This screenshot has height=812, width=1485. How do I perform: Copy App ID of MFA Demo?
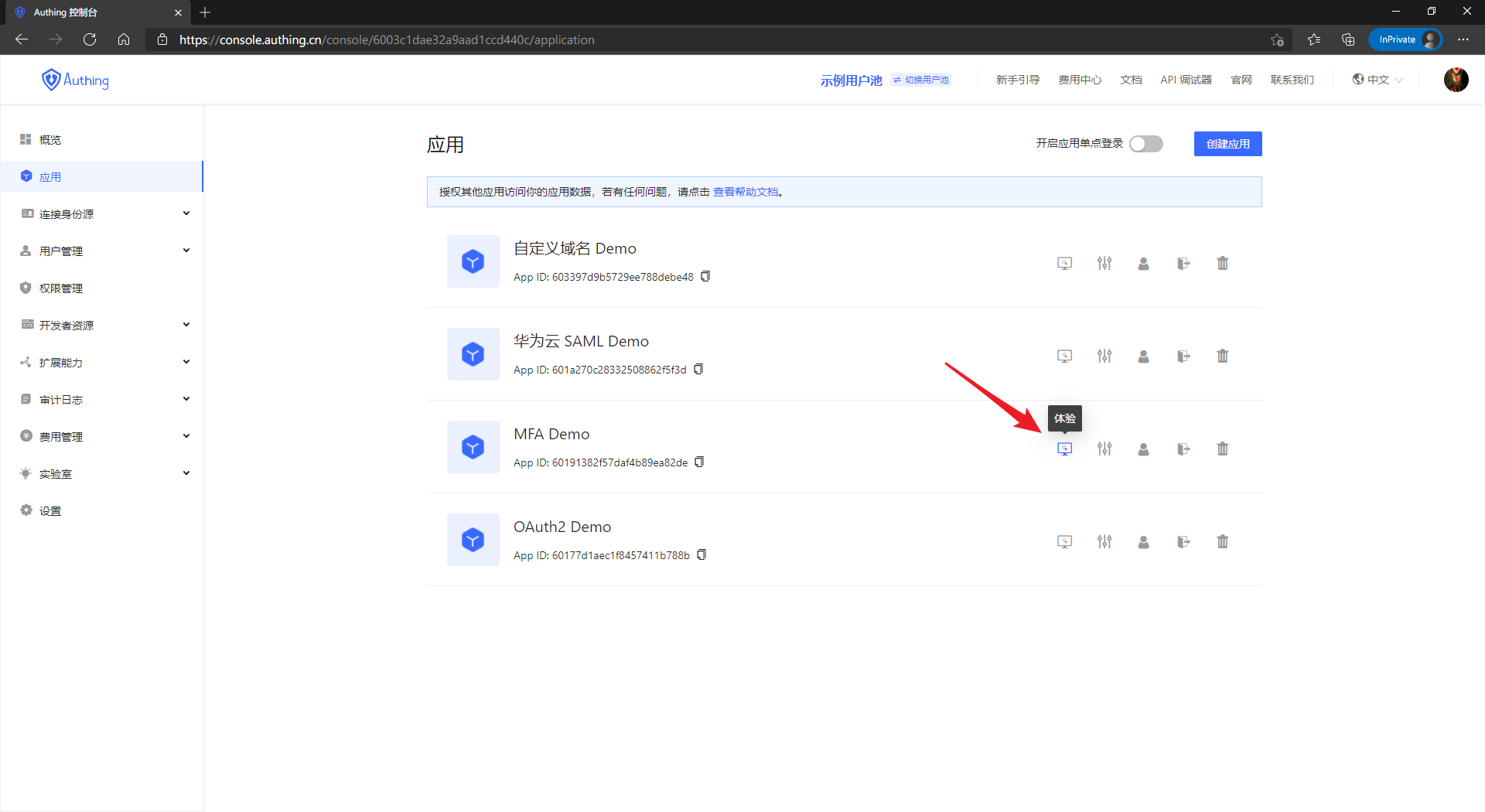coord(699,462)
